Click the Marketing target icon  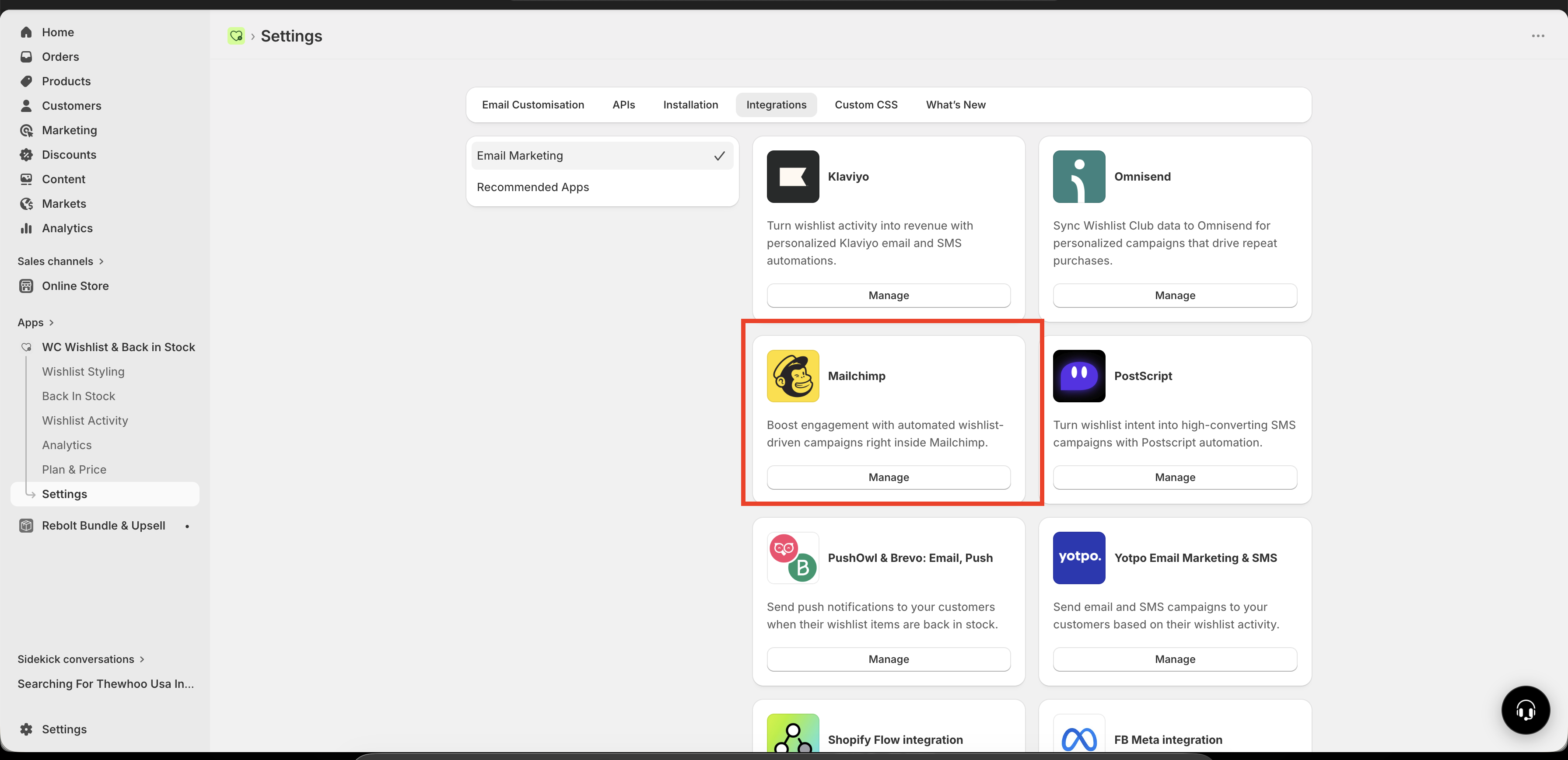click(x=26, y=130)
